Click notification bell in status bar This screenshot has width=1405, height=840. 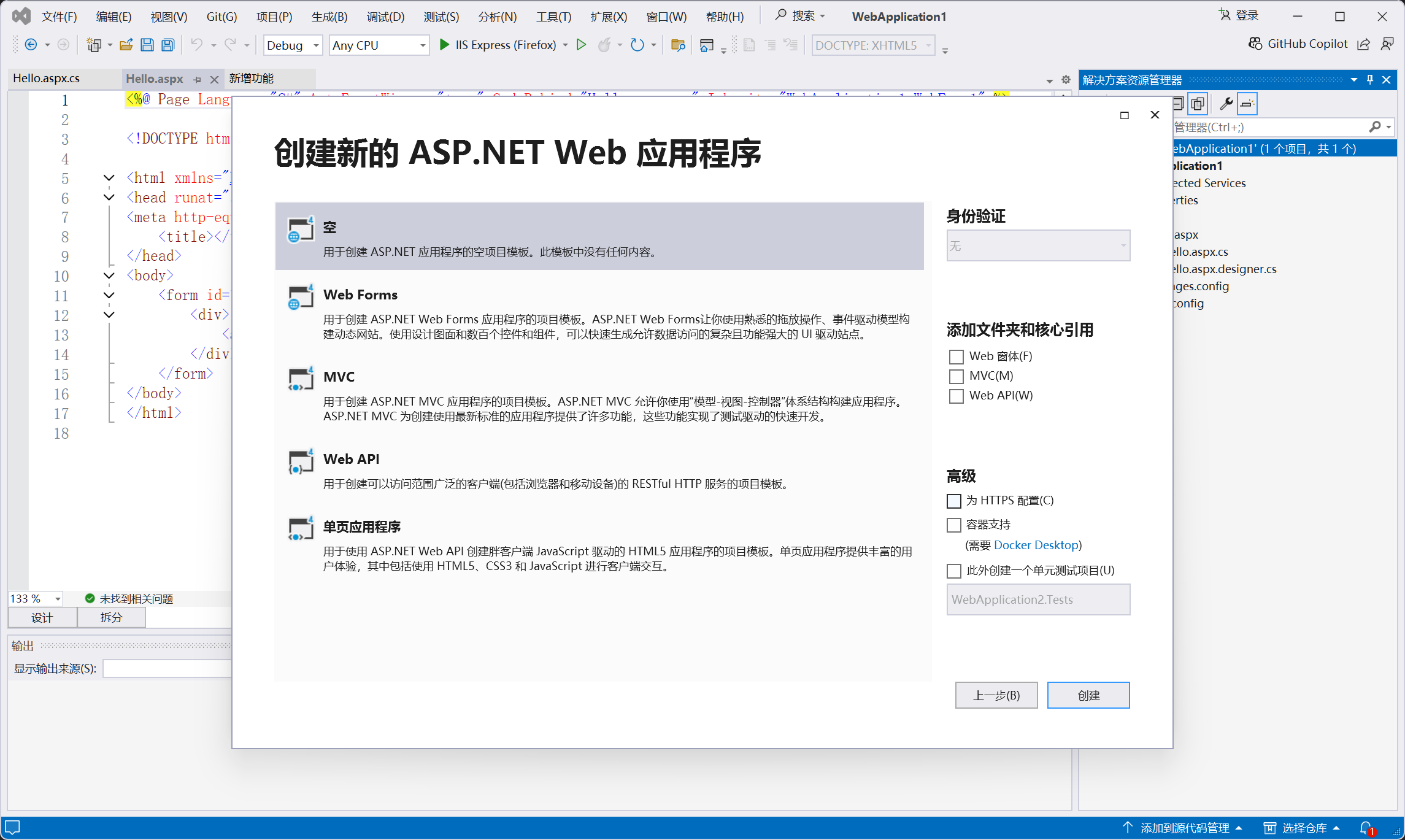tap(1366, 828)
